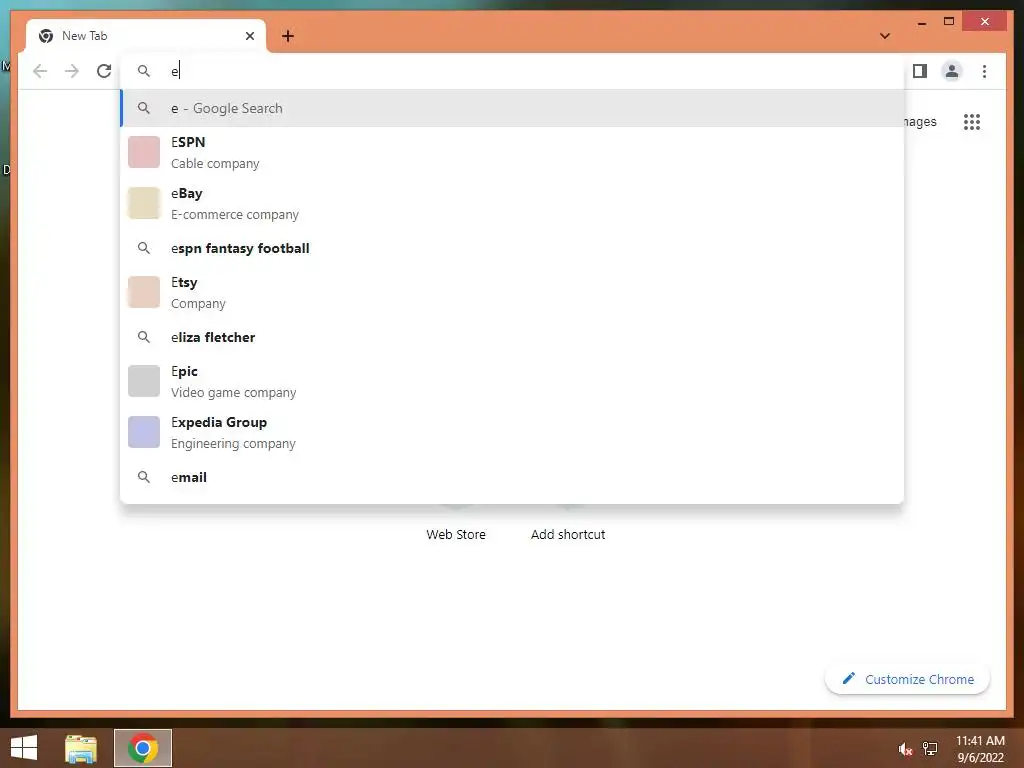The height and width of the screenshot is (768, 1024).
Task: Open the Google apps grid
Action: tap(972, 121)
